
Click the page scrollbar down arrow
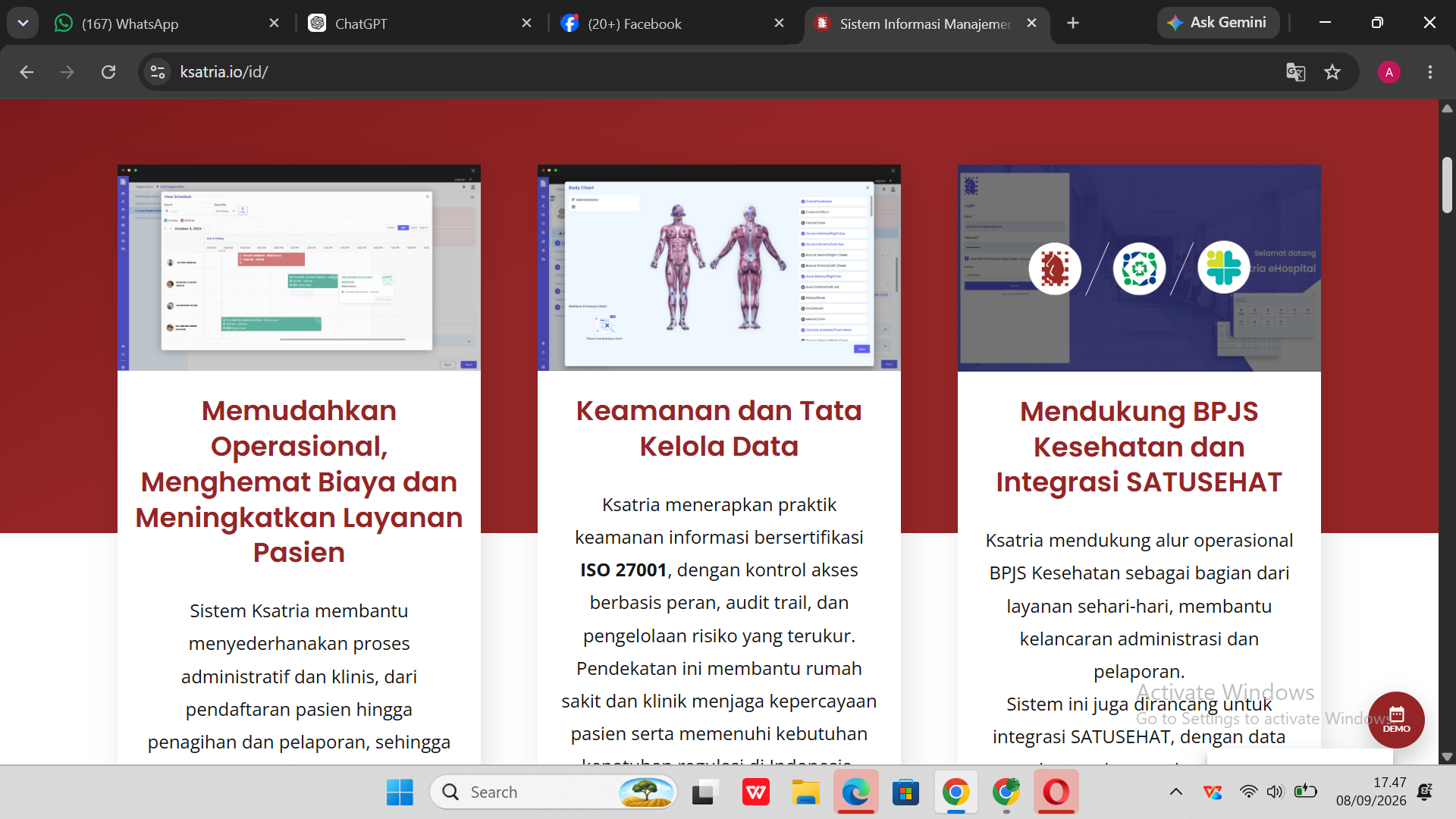(1447, 756)
